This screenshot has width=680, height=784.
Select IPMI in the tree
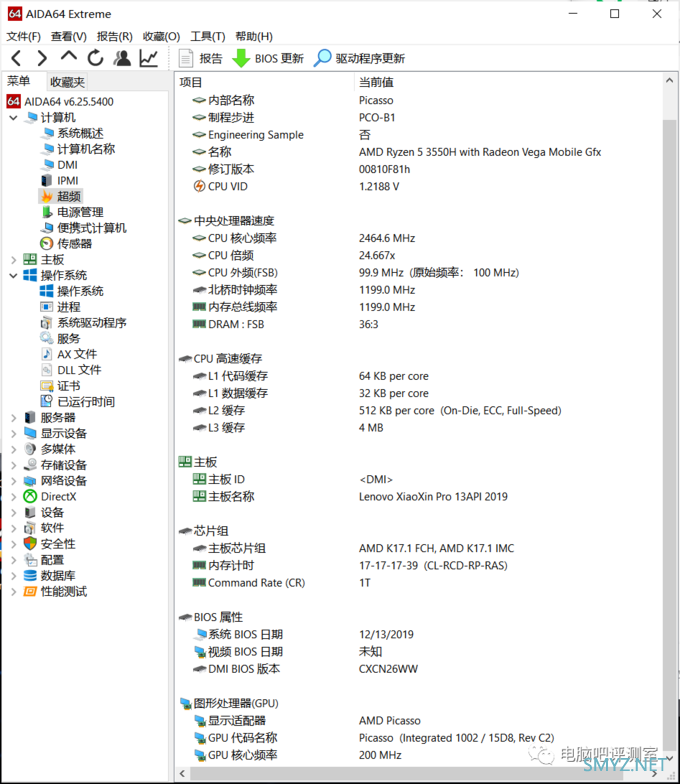coord(60,180)
